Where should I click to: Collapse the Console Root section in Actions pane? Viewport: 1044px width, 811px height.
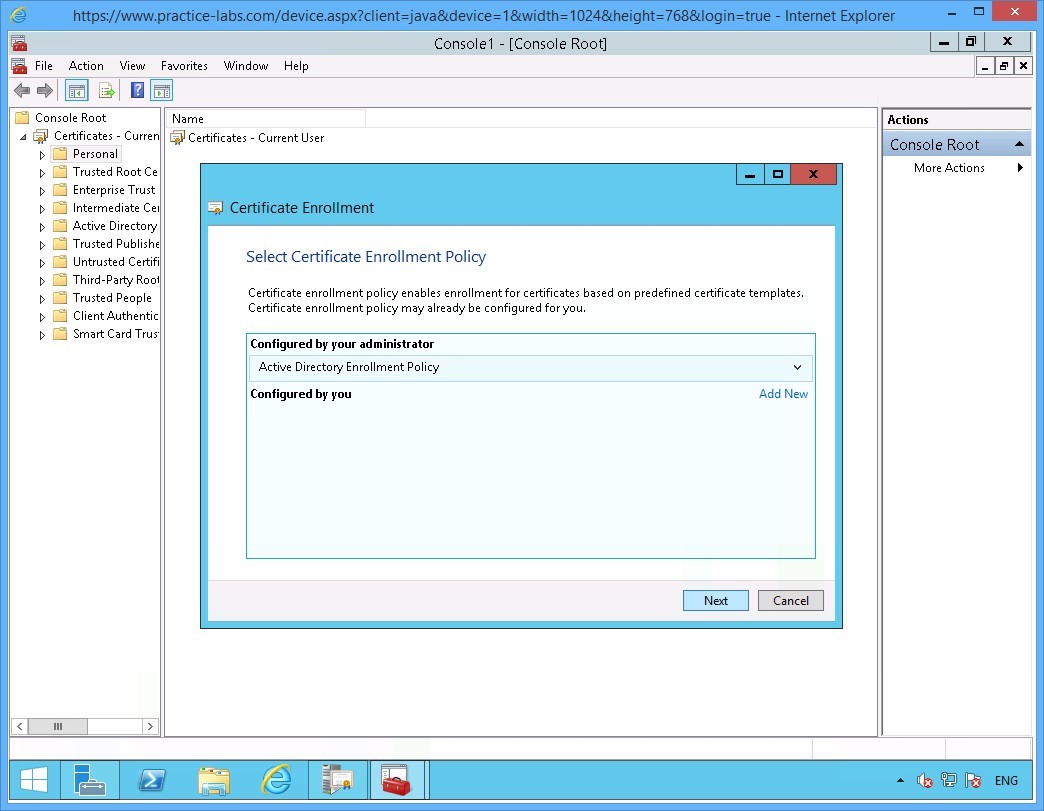pyautogui.click(x=1019, y=144)
